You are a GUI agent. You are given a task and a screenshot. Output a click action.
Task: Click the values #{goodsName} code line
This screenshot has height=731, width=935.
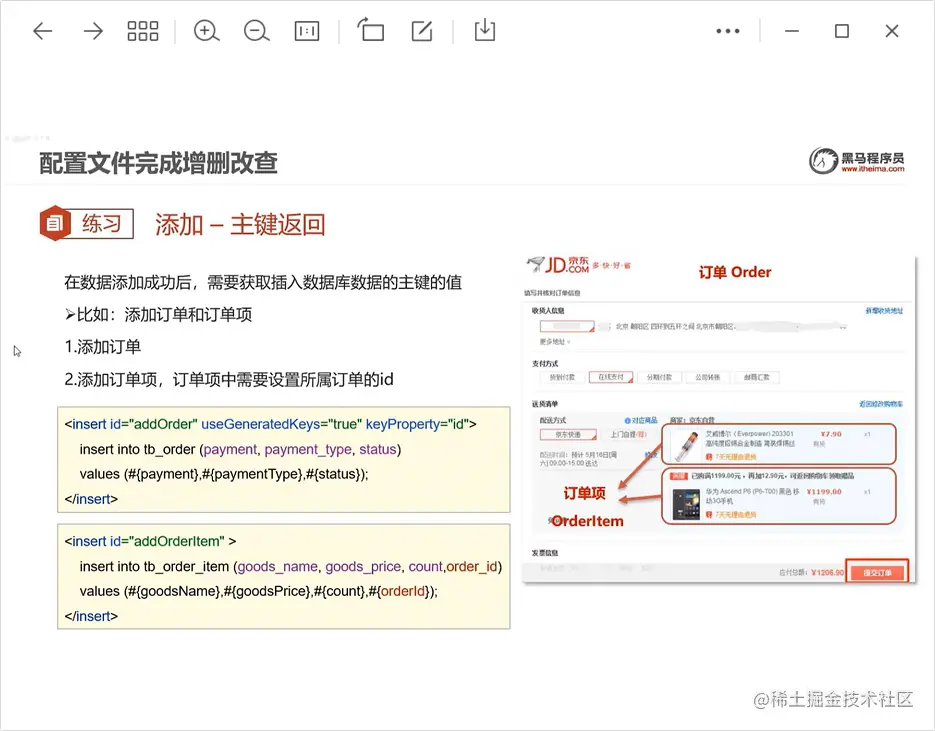(259, 591)
